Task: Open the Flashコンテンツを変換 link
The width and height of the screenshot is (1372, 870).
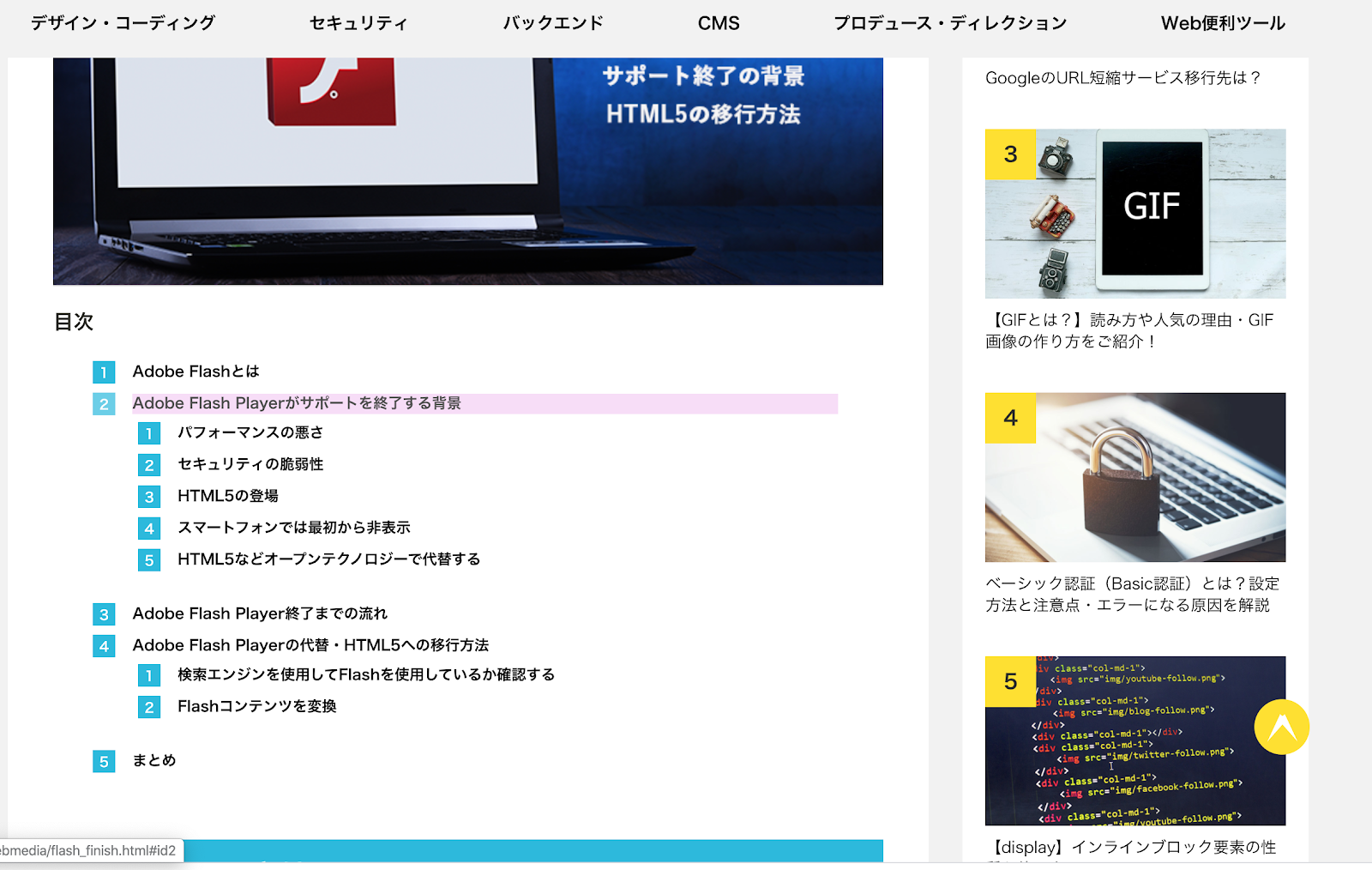Action: click(x=257, y=706)
